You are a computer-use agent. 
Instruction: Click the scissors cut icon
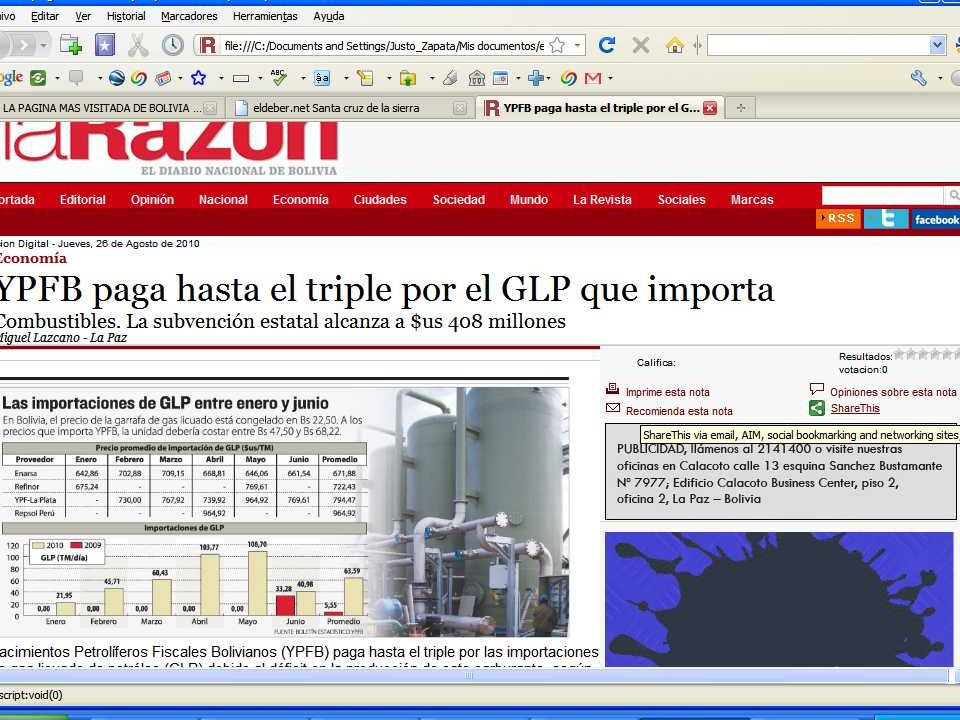click(138, 45)
